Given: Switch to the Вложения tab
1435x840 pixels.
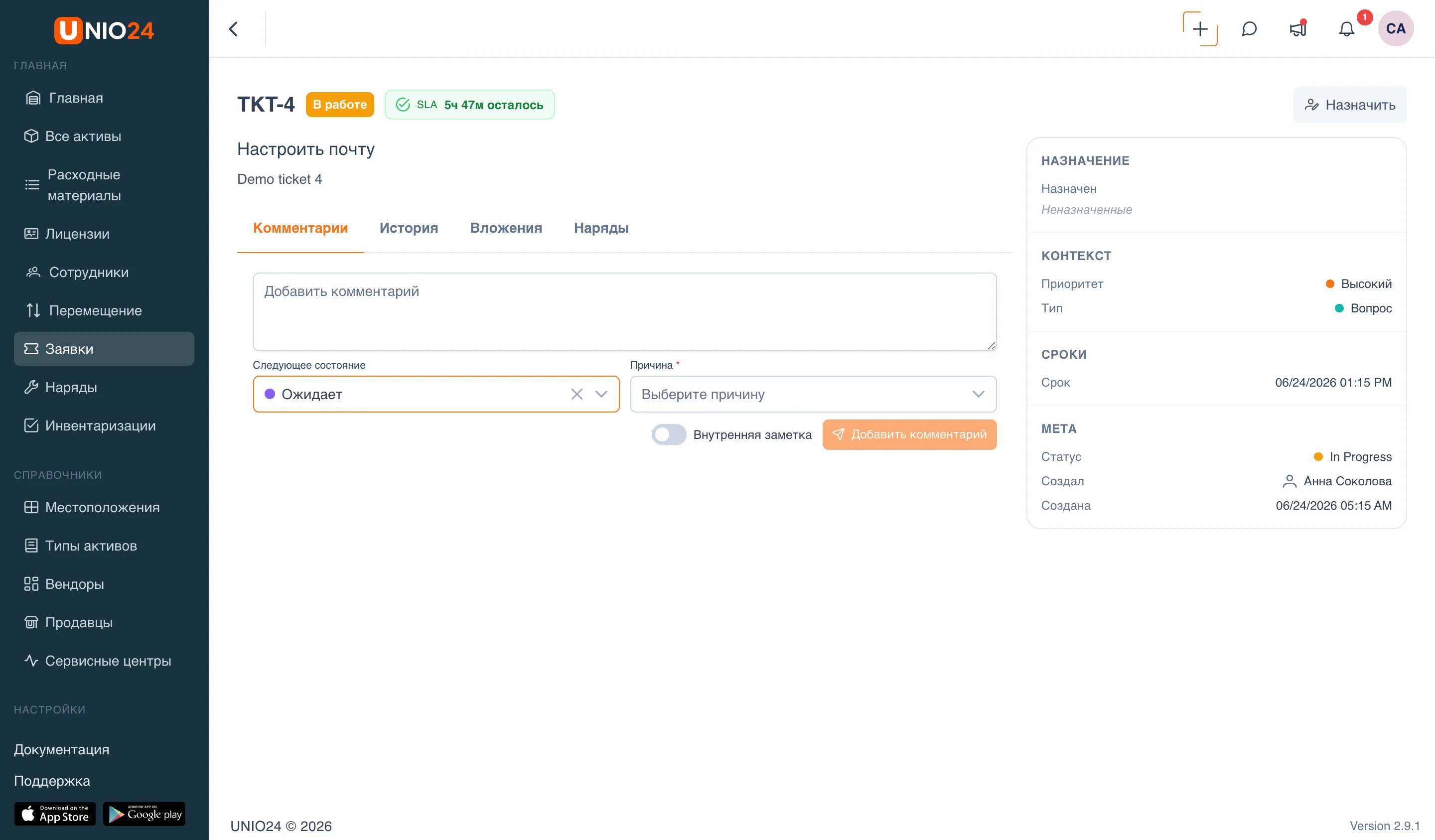Looking at the screenshot, I should tap(506, 228).
